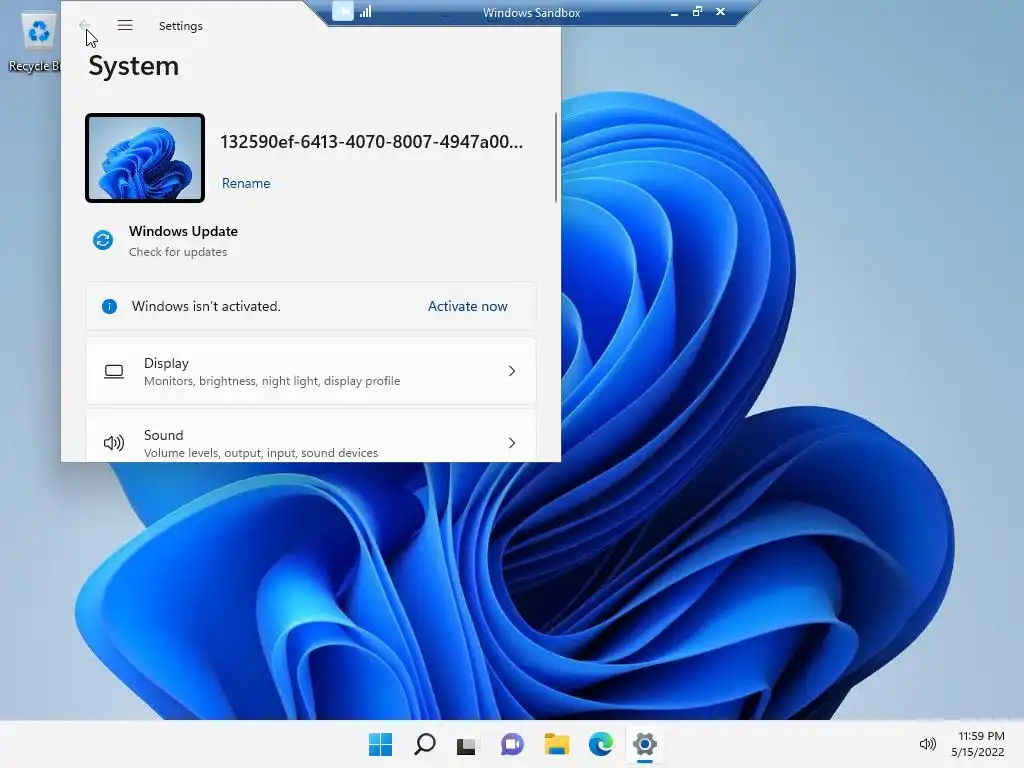Click the Settings gear on the taskbar
The height and width of the screenshot is (768, 1024).
pos(645,744)
